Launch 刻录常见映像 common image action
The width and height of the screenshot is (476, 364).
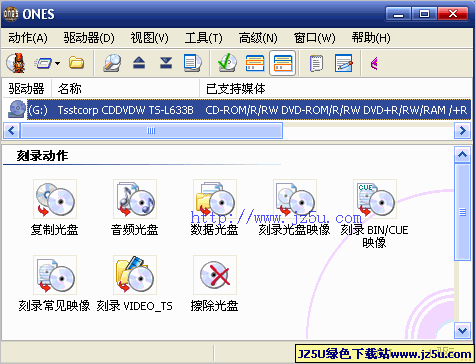[x=55, y=284]
